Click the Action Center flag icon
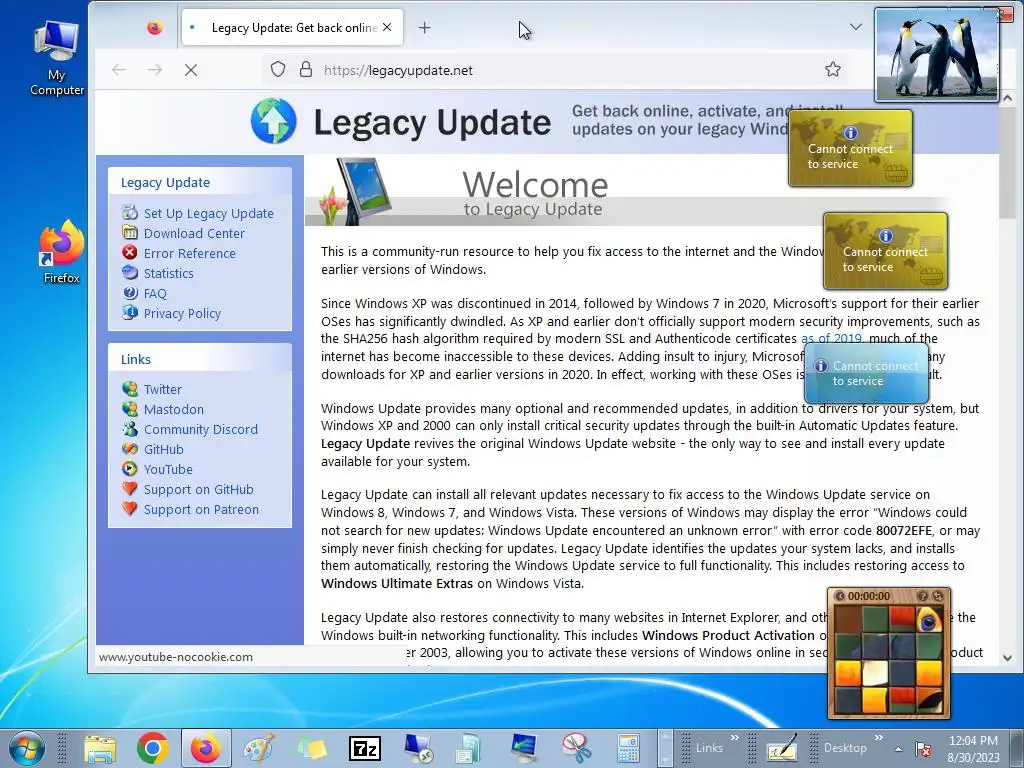Image resolution: width=1024 pixels, height=768 pixels. pyautogui.click(x=923, y=748)
